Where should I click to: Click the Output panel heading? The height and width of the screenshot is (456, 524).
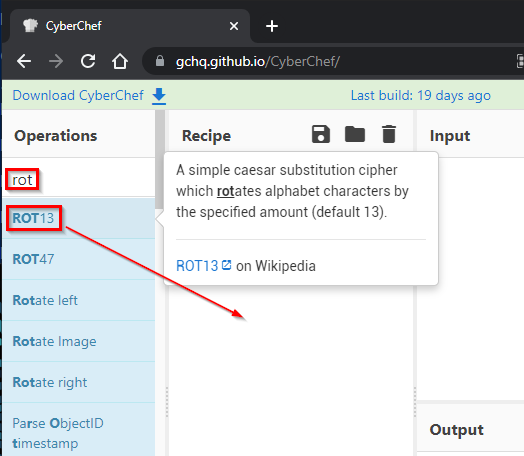click(x=456, y=430)
